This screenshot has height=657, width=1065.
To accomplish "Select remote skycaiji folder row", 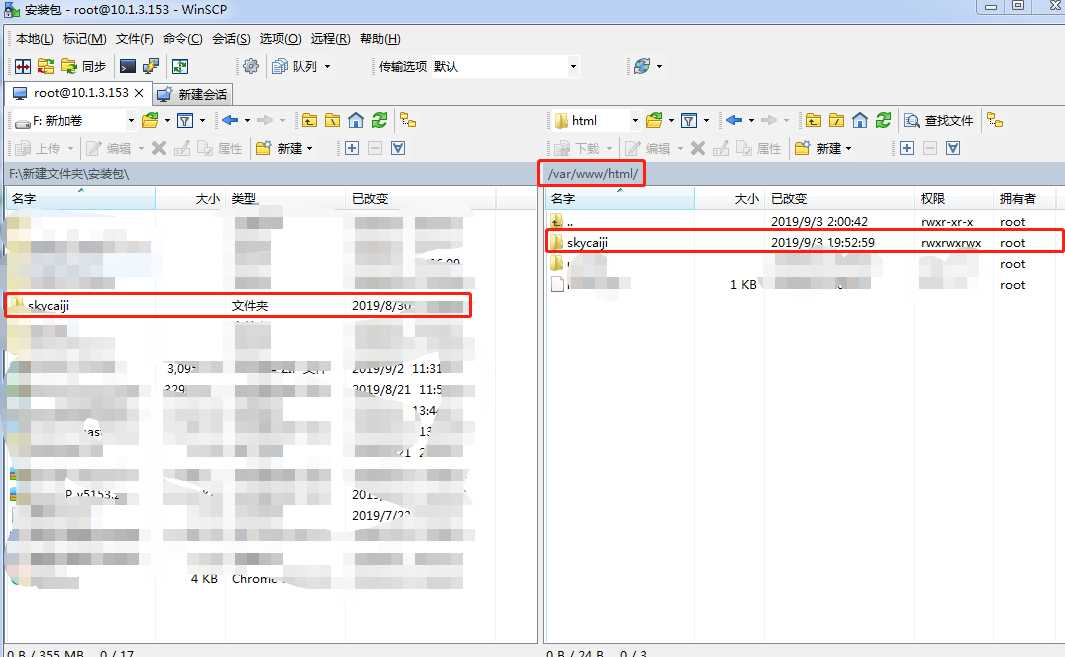I will coord(805,243).
